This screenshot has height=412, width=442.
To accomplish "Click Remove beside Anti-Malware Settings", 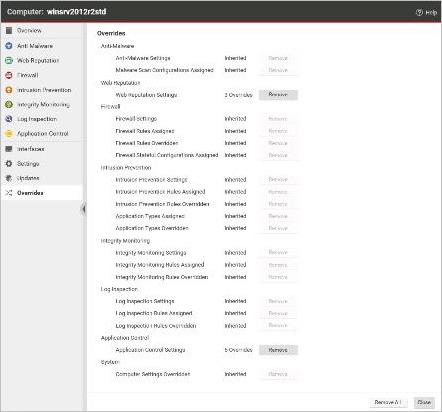I will pyautogui.click(x=278, y=58).
